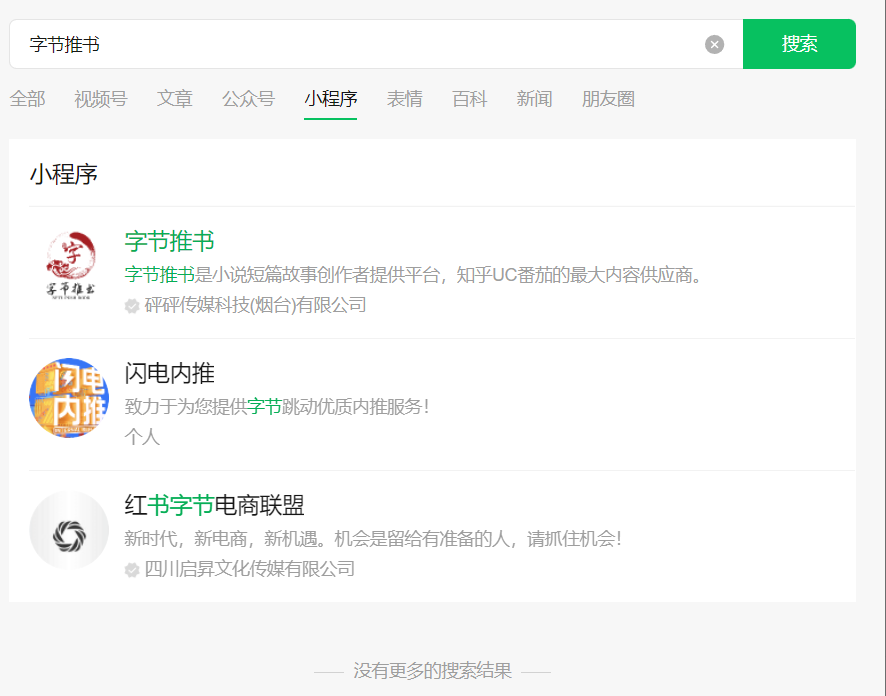
Task: Select the 公众号 tab
Action: coord(248,99)
